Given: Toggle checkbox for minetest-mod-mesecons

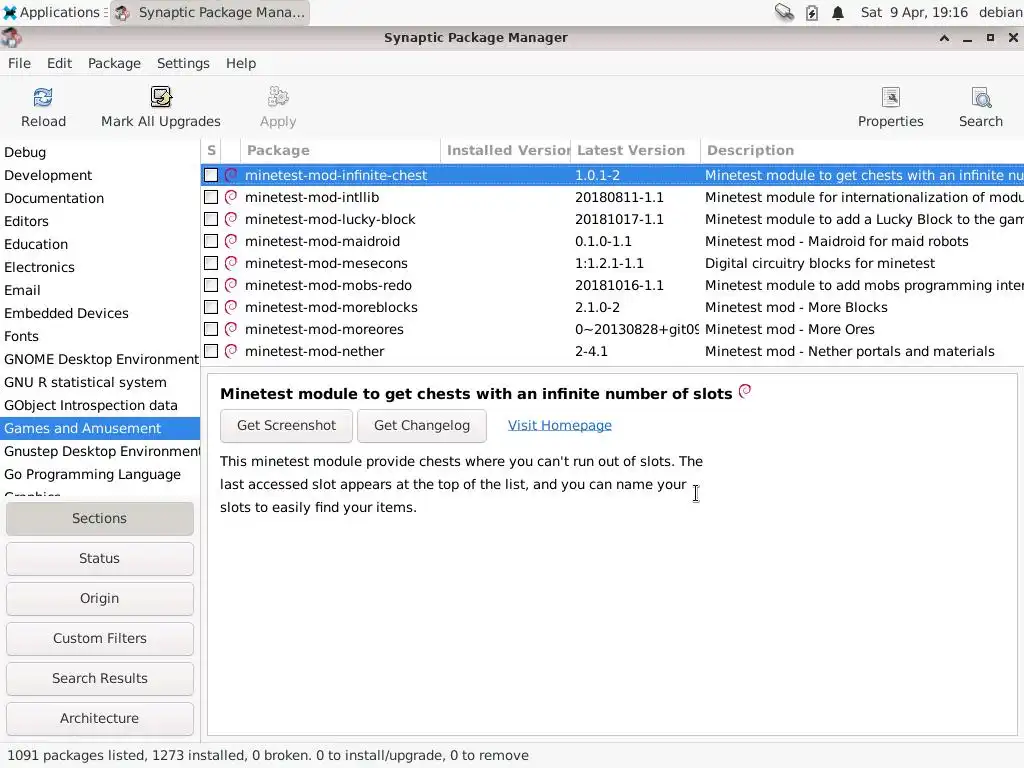Looking at the screenshot, I should (x=211, y=263).
